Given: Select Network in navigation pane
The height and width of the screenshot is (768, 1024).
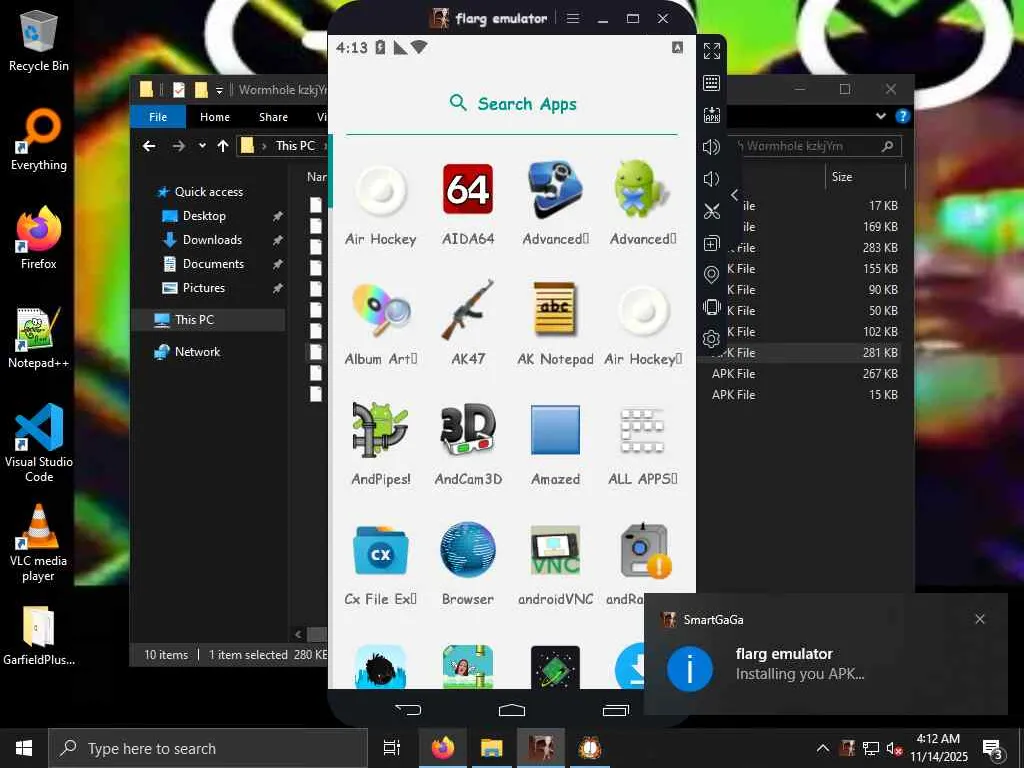Looking at the screenshot, I should 197,352.
